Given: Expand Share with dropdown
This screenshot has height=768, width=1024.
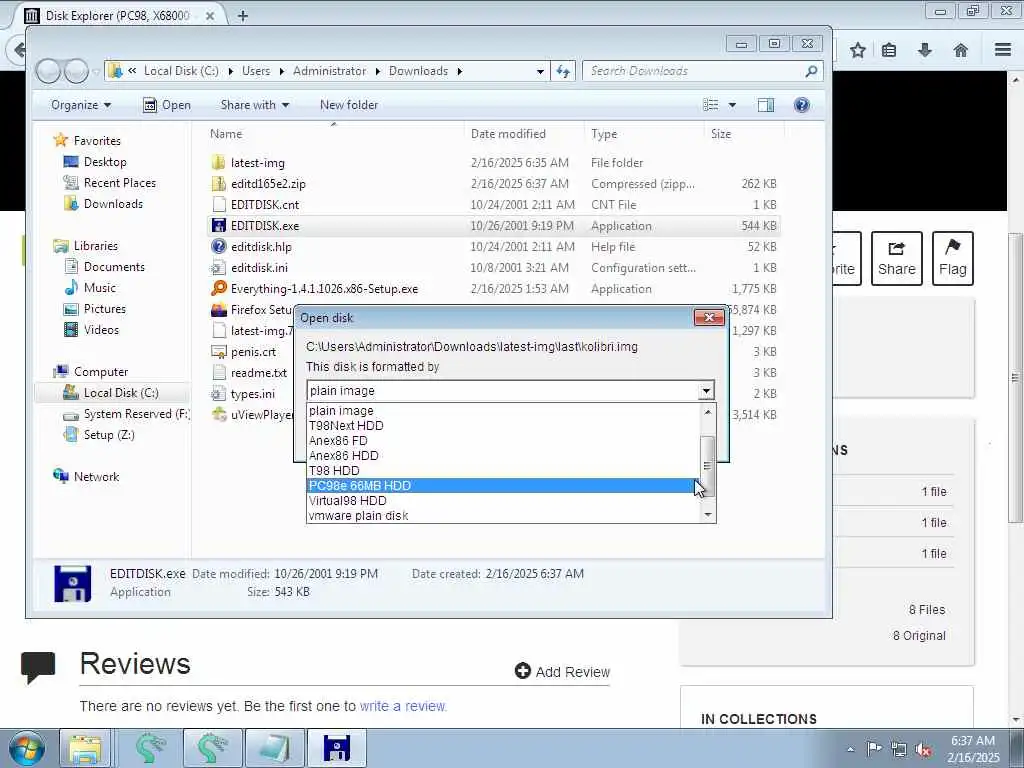Looking at the screenshot, I should (x=255, y=105).
